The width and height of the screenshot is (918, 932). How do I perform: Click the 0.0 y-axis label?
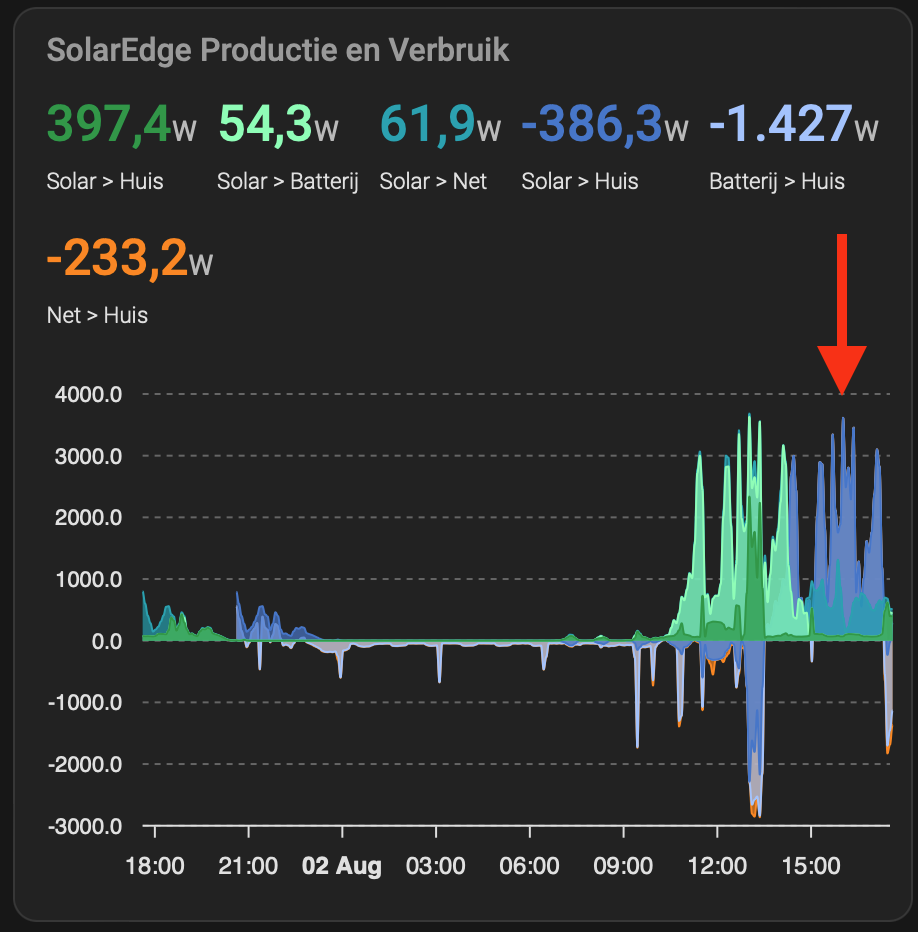[106, 641]
